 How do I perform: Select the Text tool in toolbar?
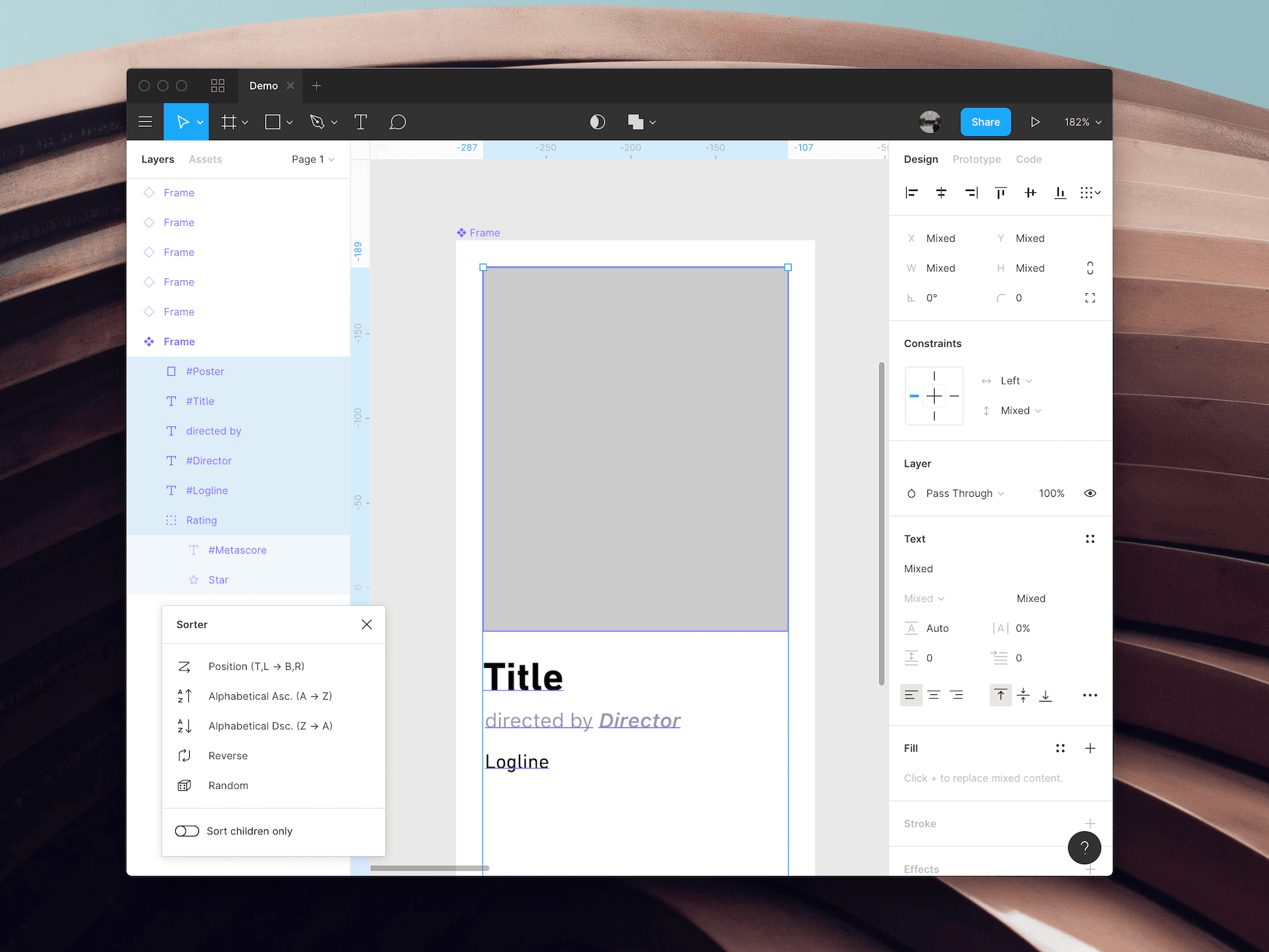[x=360, y=122]
